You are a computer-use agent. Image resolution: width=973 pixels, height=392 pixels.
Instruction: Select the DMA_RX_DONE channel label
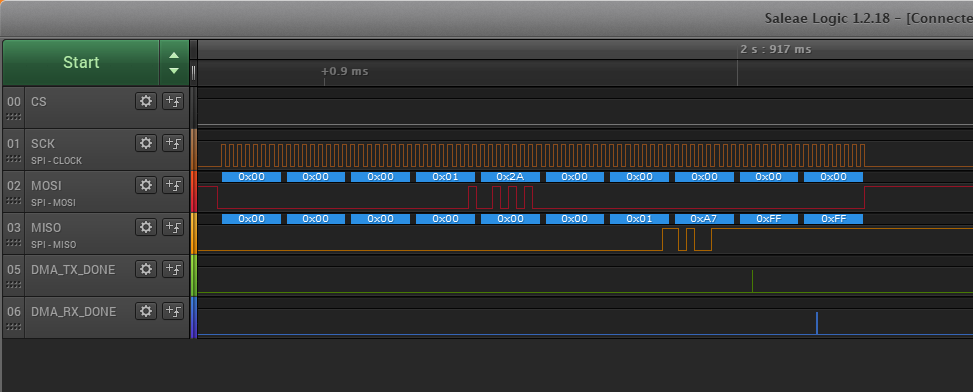(x=73, y=311)
